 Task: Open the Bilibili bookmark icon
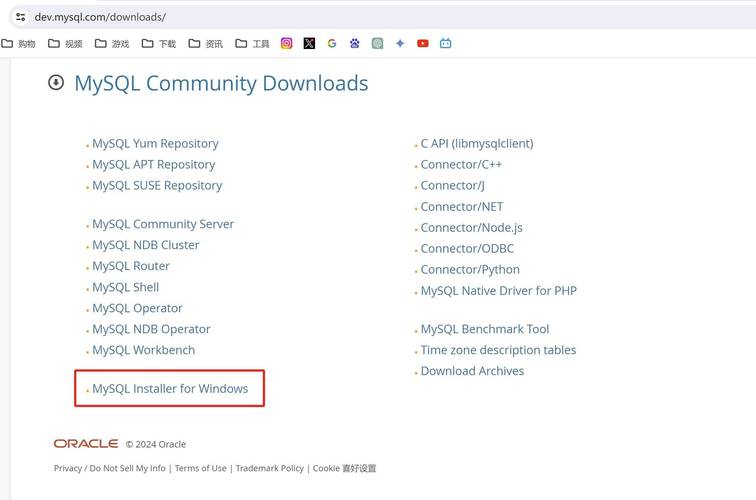point(446,43)
